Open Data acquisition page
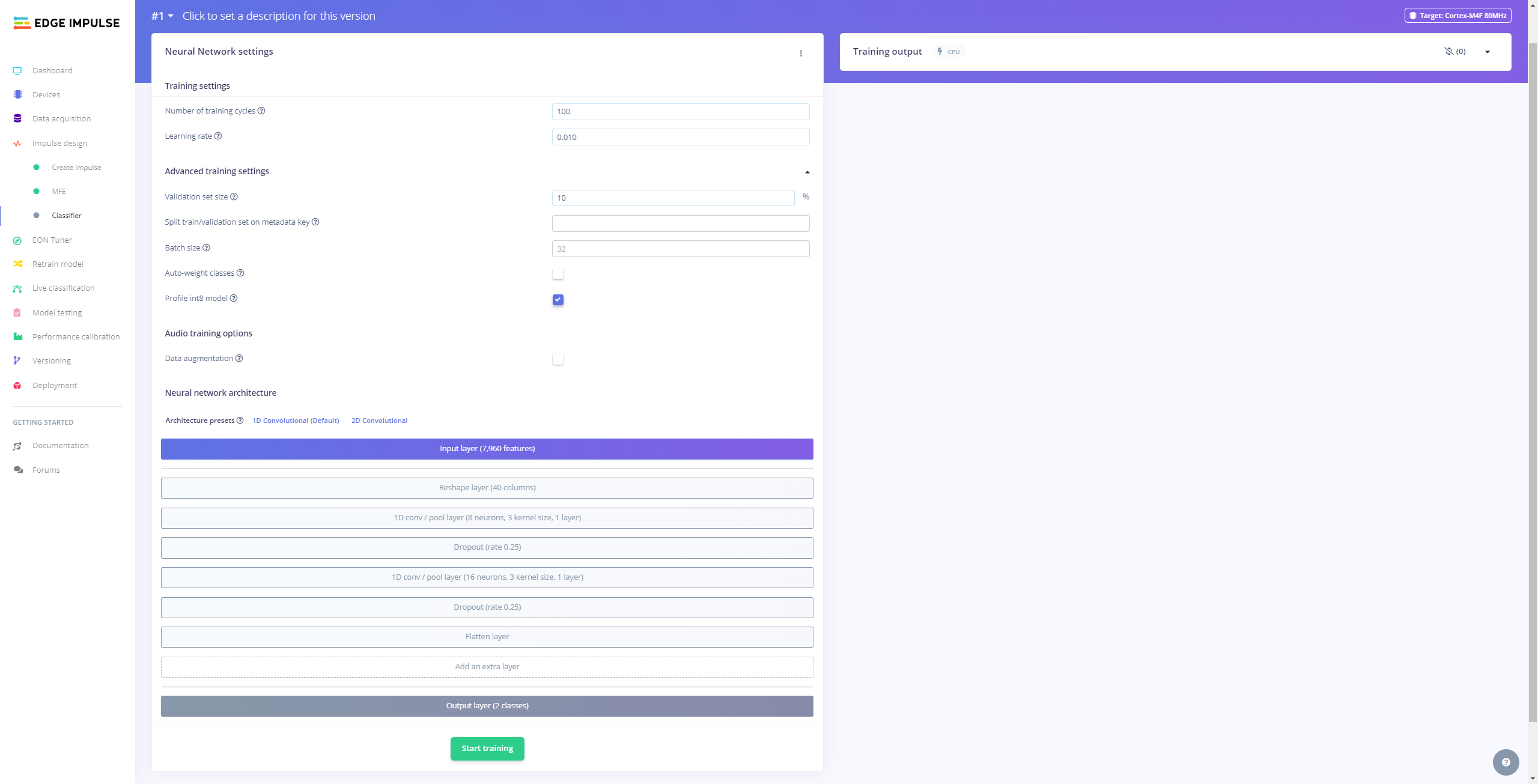The width and height of the screenshot is (1538, 784). coord(61,119)
